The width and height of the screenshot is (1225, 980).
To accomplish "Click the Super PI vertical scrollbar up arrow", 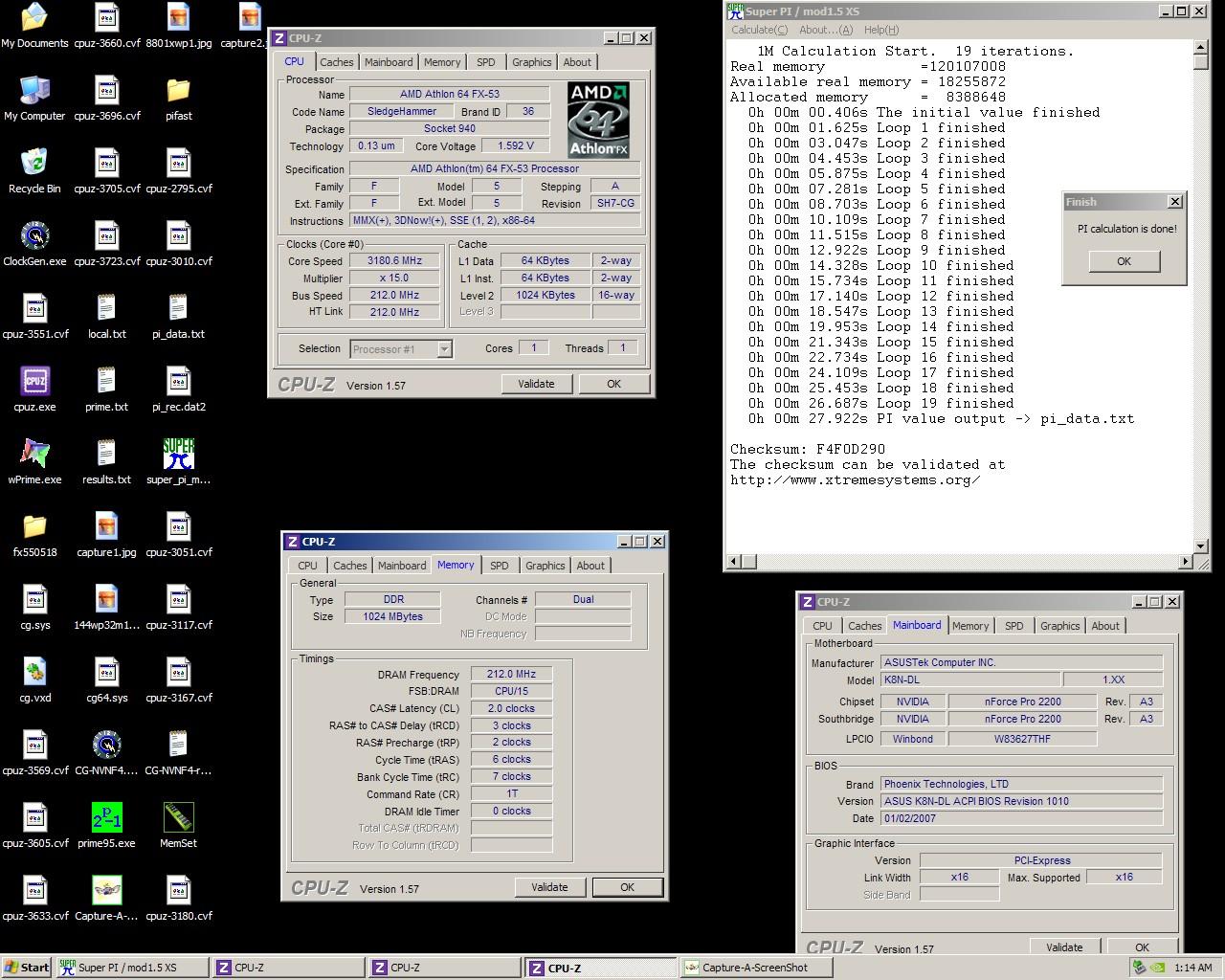I will (1201, 48).
